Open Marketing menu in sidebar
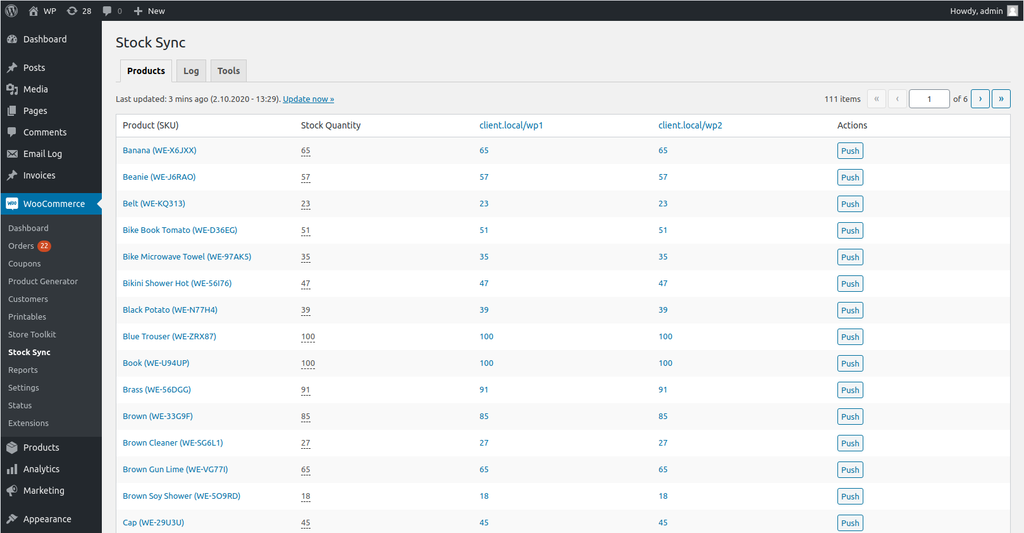 (x=43, y=491)
